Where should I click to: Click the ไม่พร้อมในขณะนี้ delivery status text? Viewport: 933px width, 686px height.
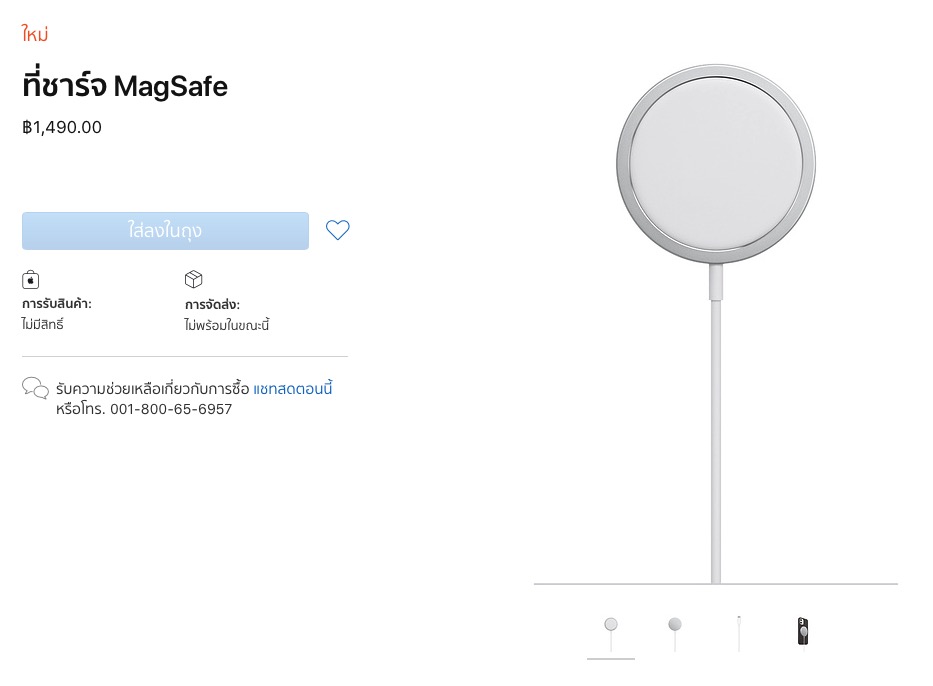pos(227,325)
